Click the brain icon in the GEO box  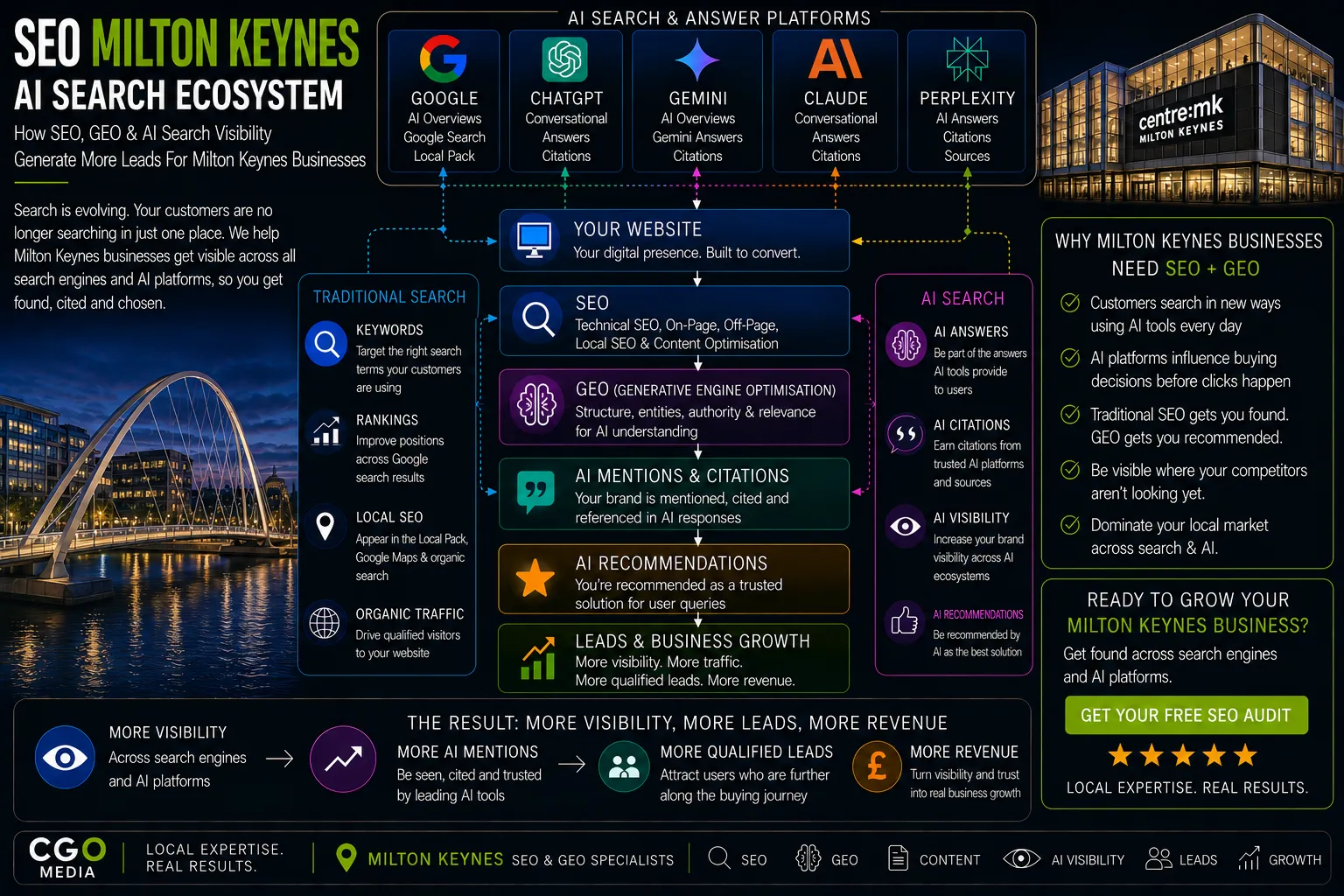[536, 405]
